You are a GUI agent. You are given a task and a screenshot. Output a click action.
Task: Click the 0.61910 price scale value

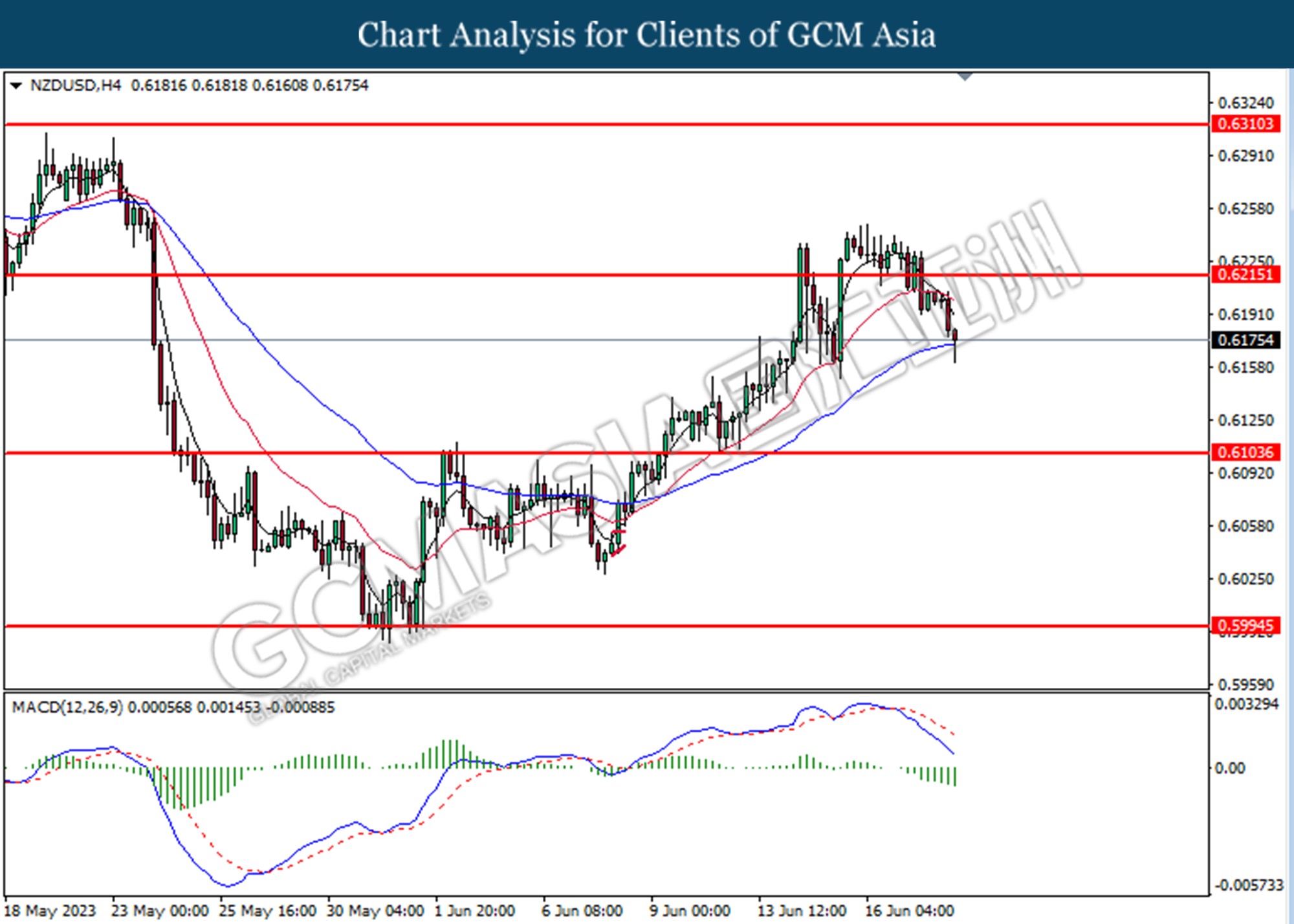1245,314
